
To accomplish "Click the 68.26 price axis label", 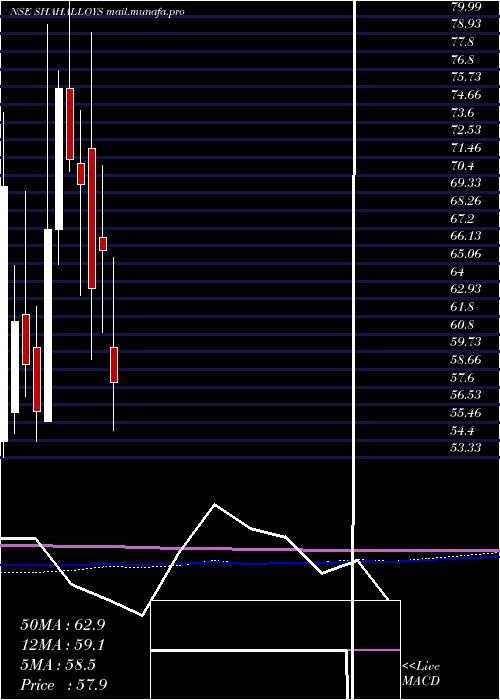I will (x=466, y=201).
